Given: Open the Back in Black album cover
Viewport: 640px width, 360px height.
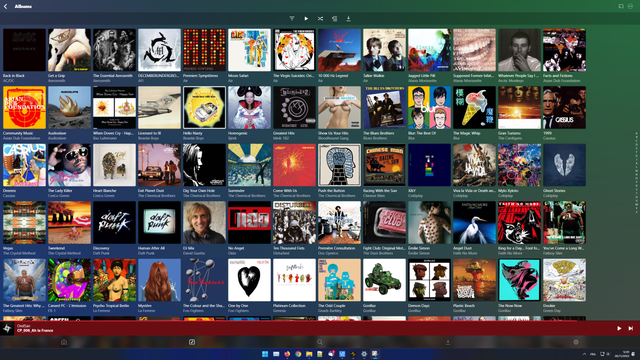Looking at the screenshot, I should [24, 50].
